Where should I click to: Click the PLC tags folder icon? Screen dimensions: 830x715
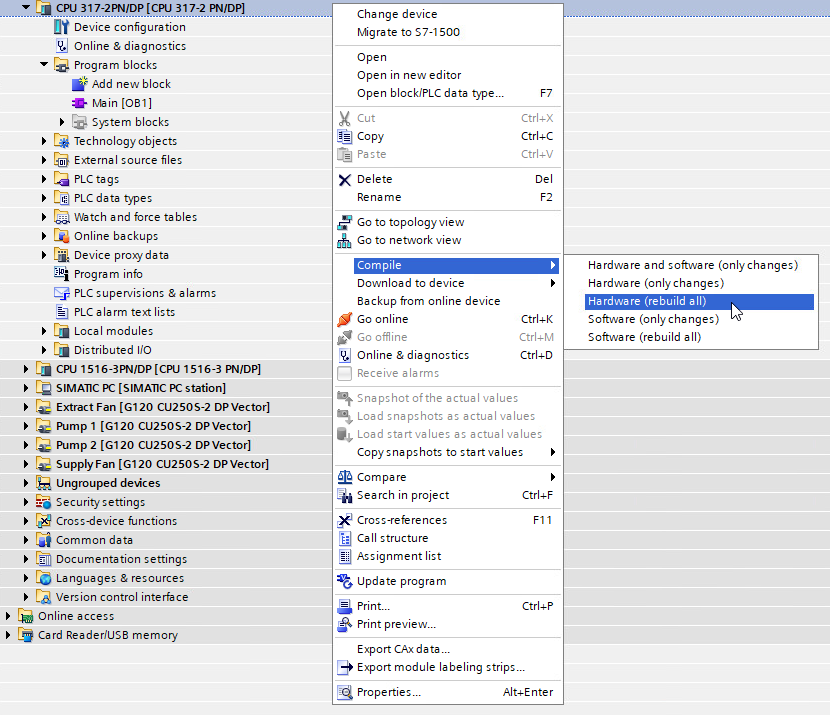pyautogui.click(x=62, y=179)
